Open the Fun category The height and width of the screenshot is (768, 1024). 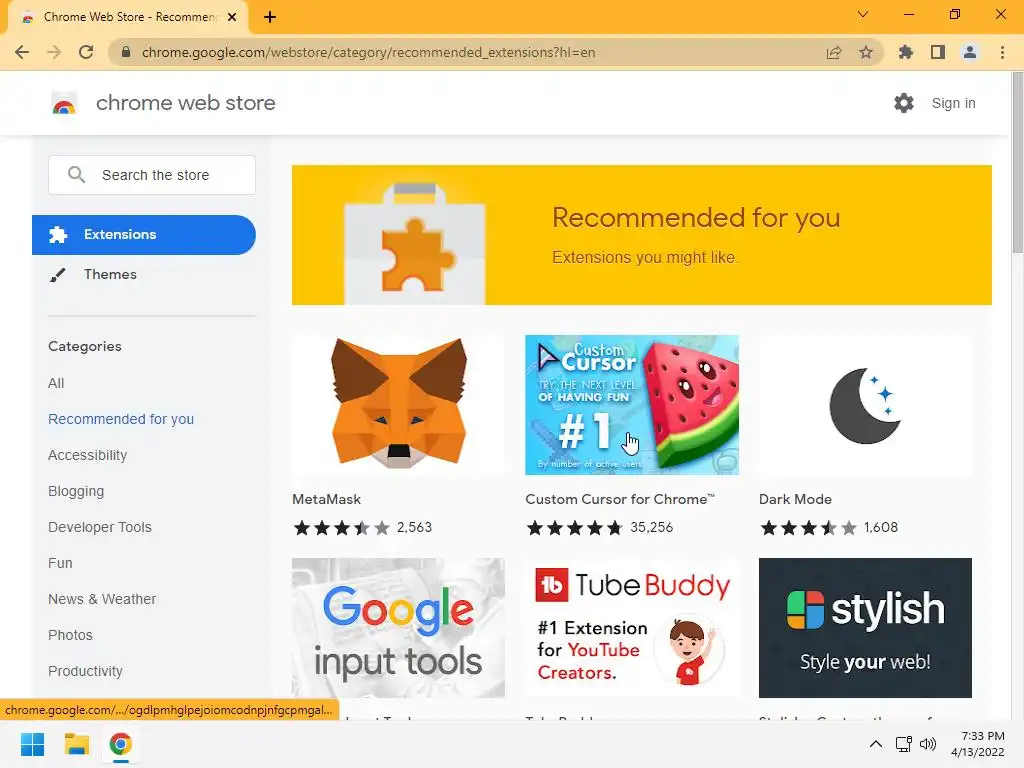(60, 563)
